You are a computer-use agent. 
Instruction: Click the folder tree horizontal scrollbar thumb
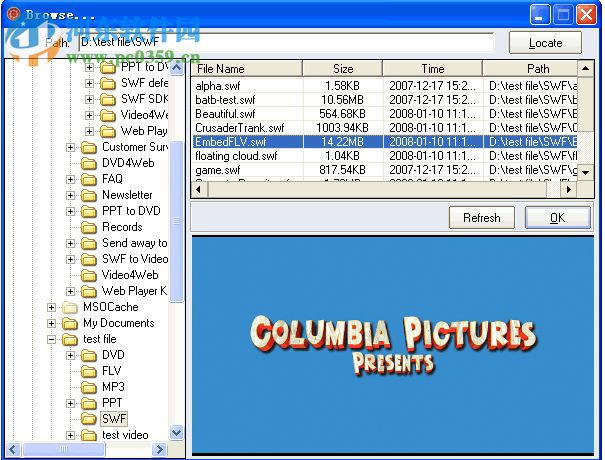tap(63, 449)
